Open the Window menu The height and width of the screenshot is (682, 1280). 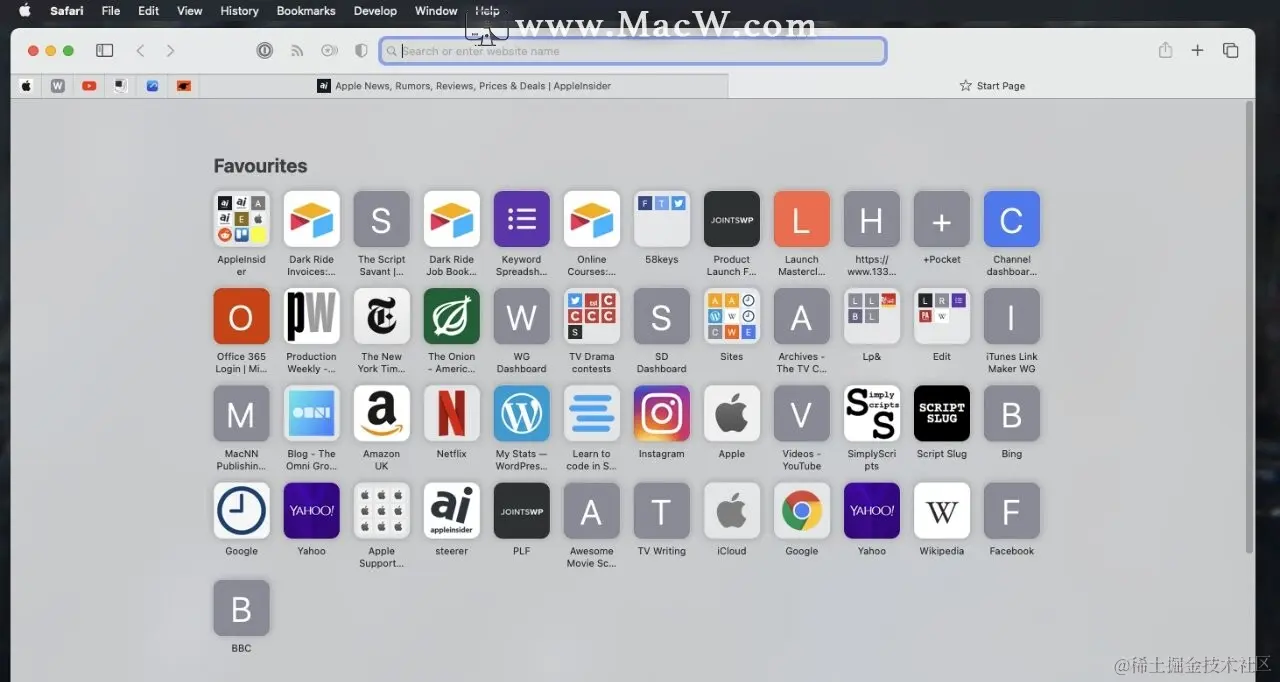tap(436, 11)
